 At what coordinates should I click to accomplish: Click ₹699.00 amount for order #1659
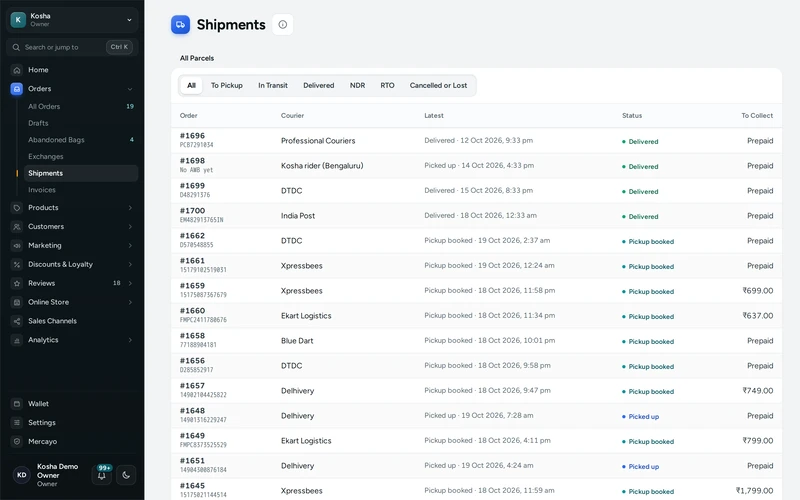758,291
